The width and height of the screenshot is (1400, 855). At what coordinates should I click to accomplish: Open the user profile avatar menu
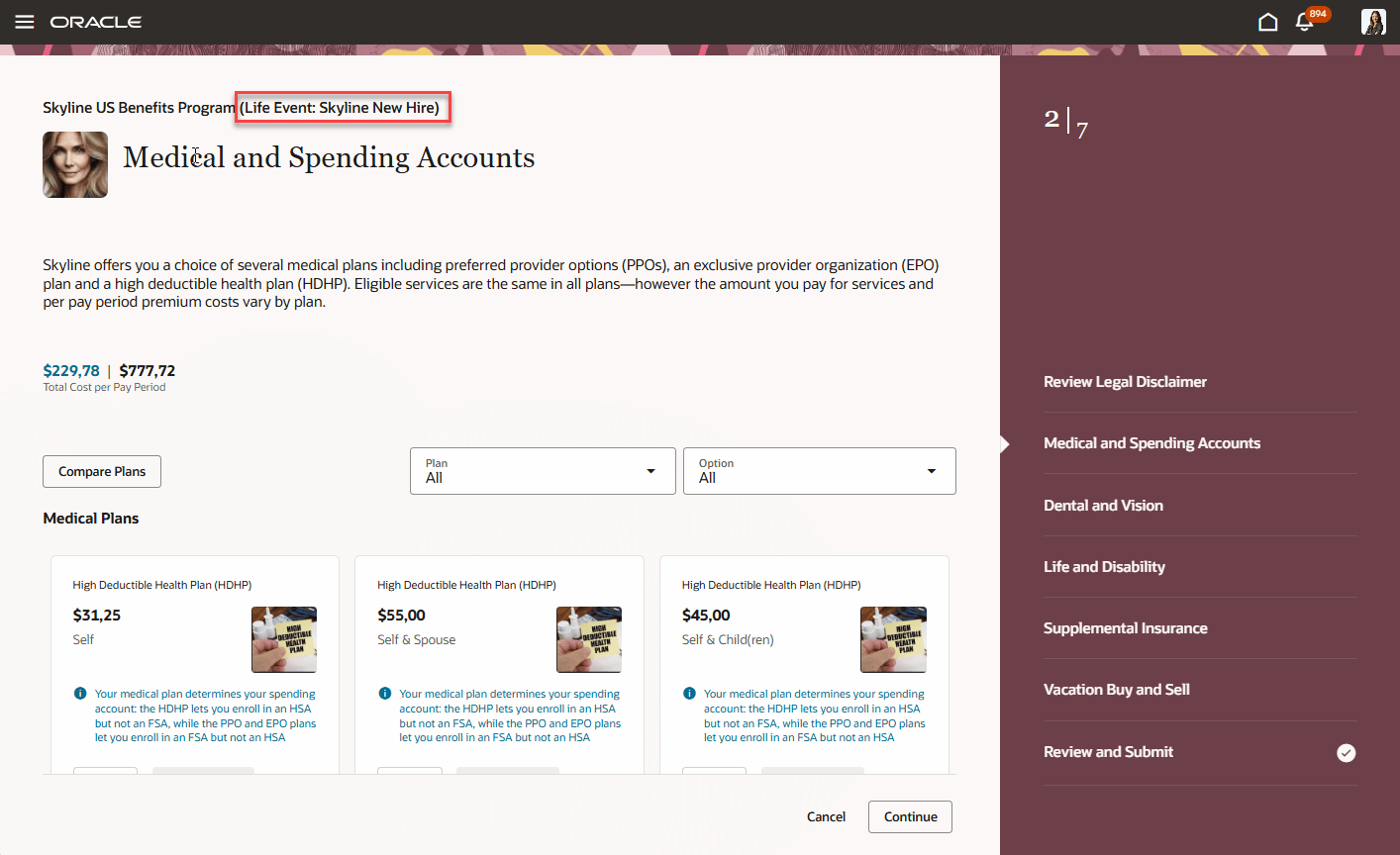[1373, 21]
